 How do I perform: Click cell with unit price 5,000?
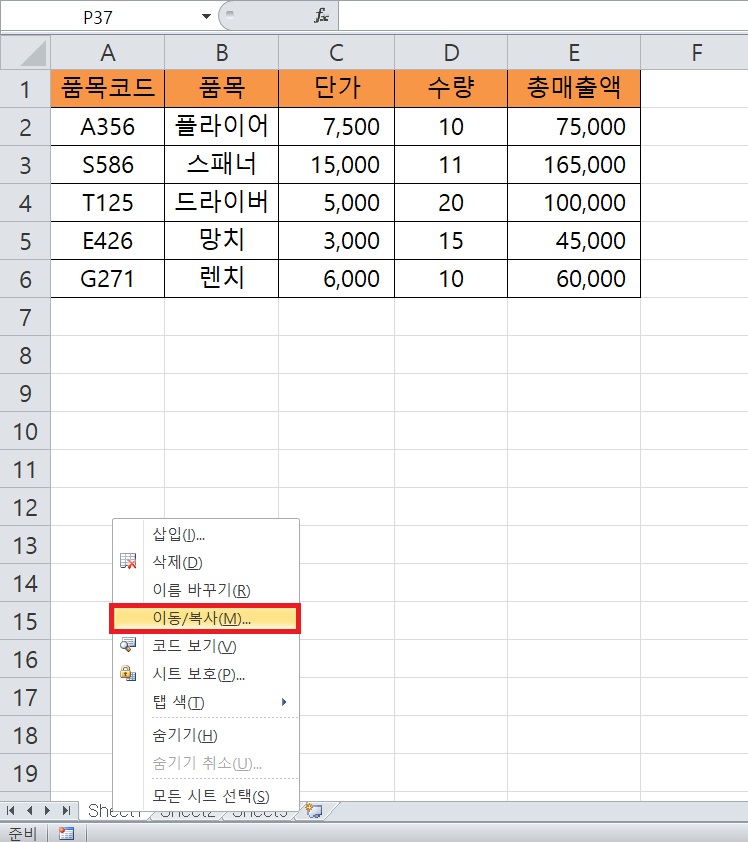coord(336,203)
